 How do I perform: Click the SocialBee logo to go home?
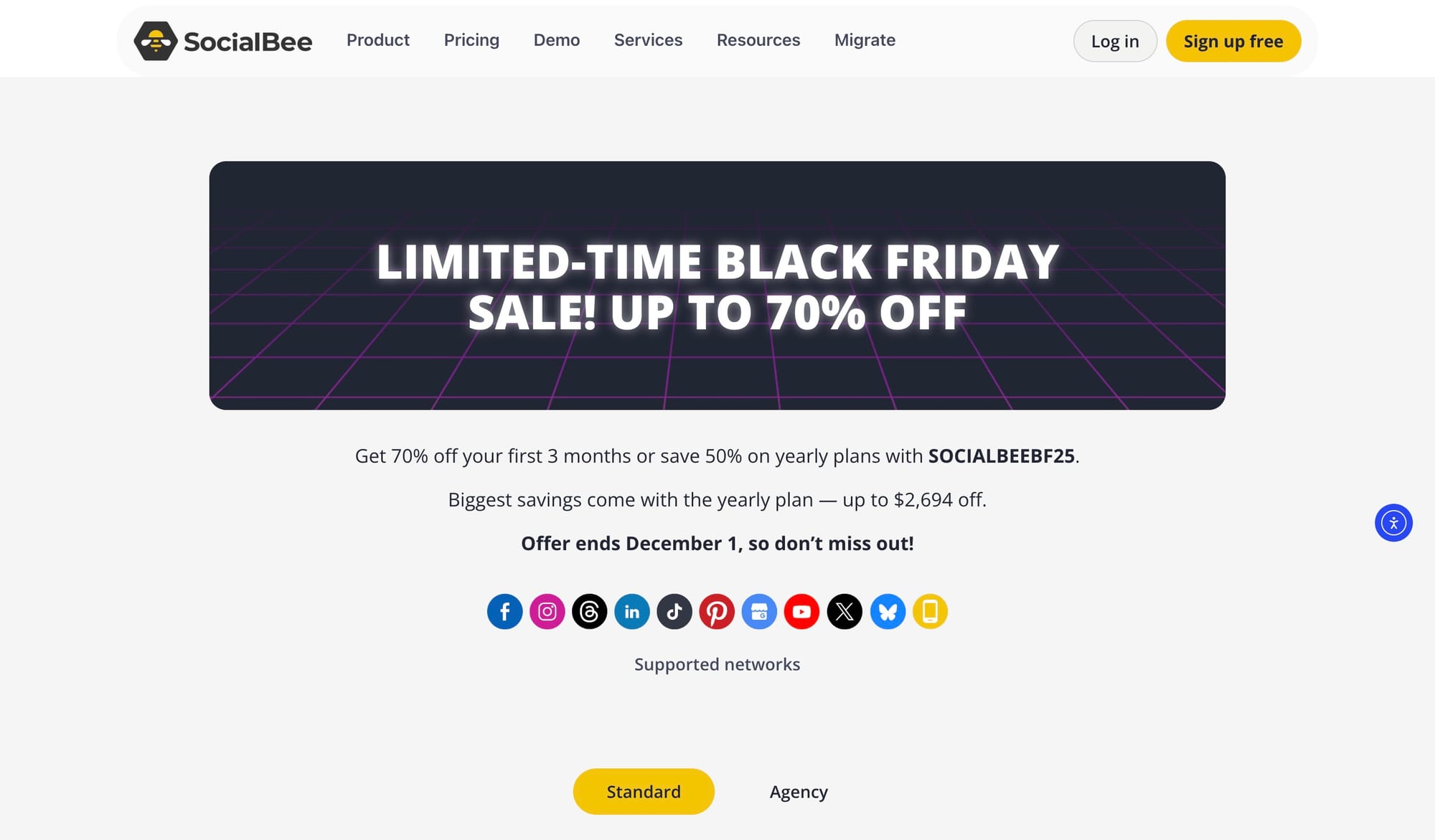click(x=222, y=41)
